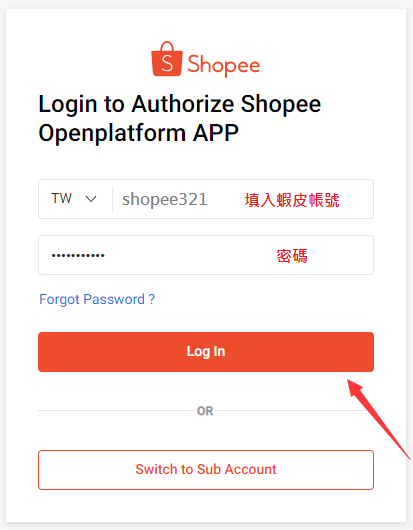Click the red 填入蝦皮帳號 annotation text

292,200
